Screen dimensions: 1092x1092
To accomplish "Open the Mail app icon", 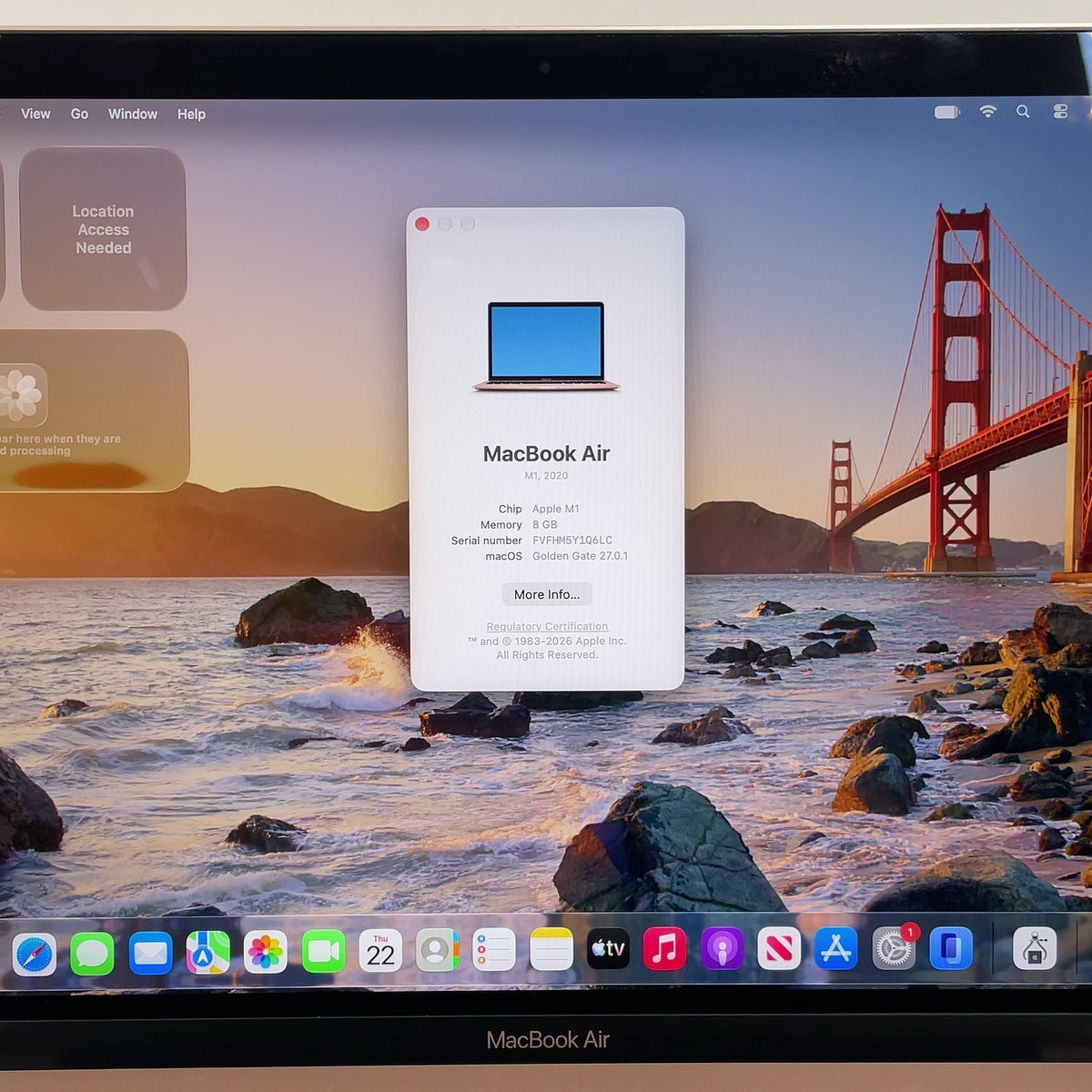I will tap(150, 953).
